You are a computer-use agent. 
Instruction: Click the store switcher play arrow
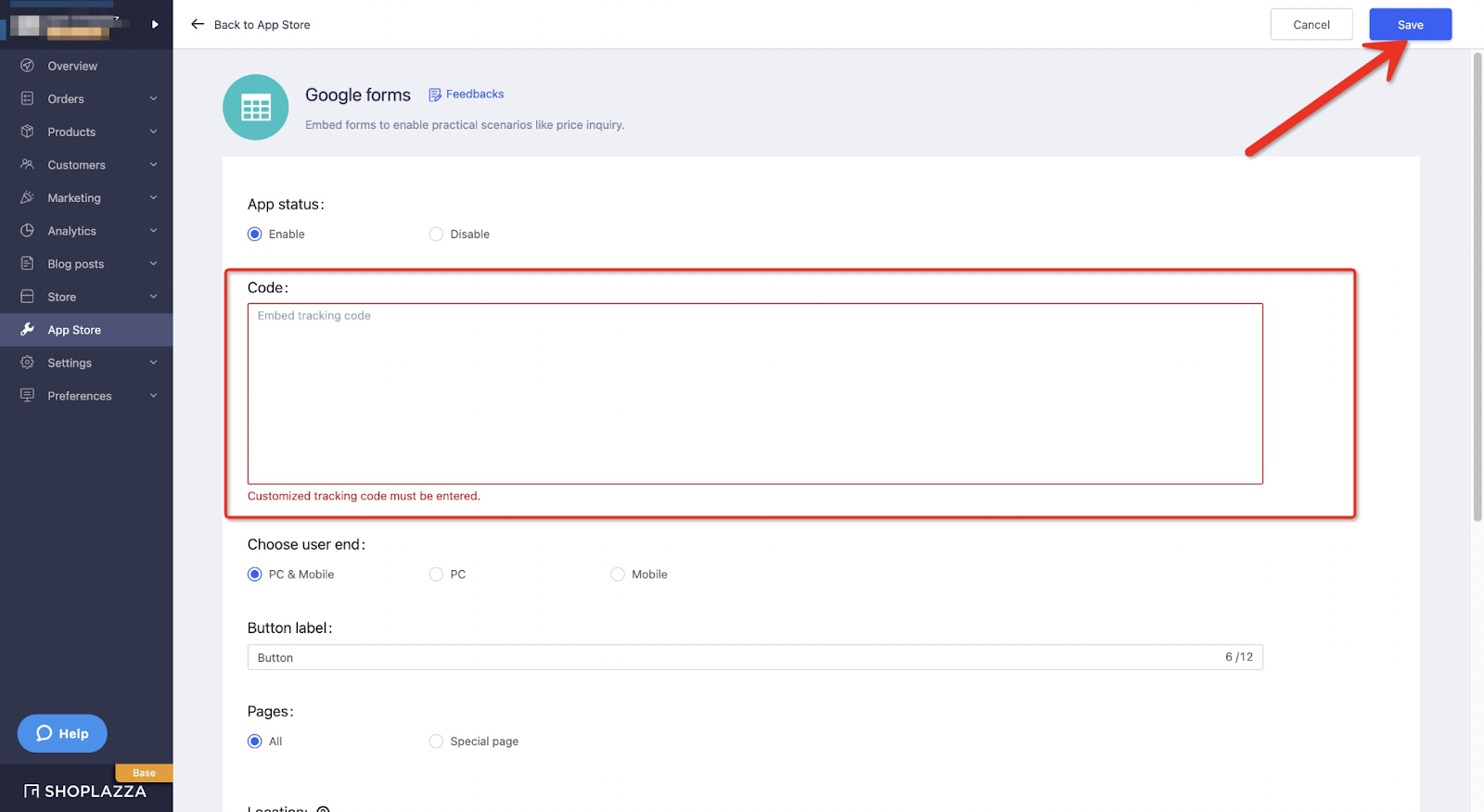click(155, 24)
